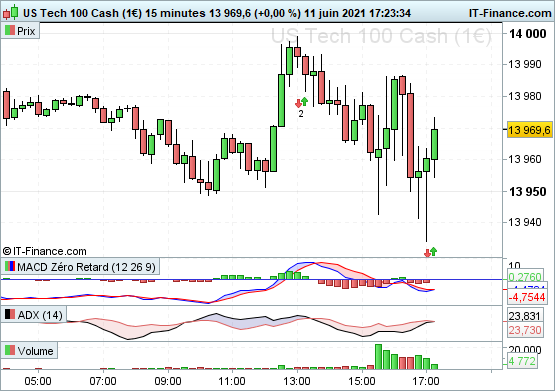Image resolution: width=555 pixels, height=391 pixels.
Task: Click the 15:00 time axis label
Action: 361,381
